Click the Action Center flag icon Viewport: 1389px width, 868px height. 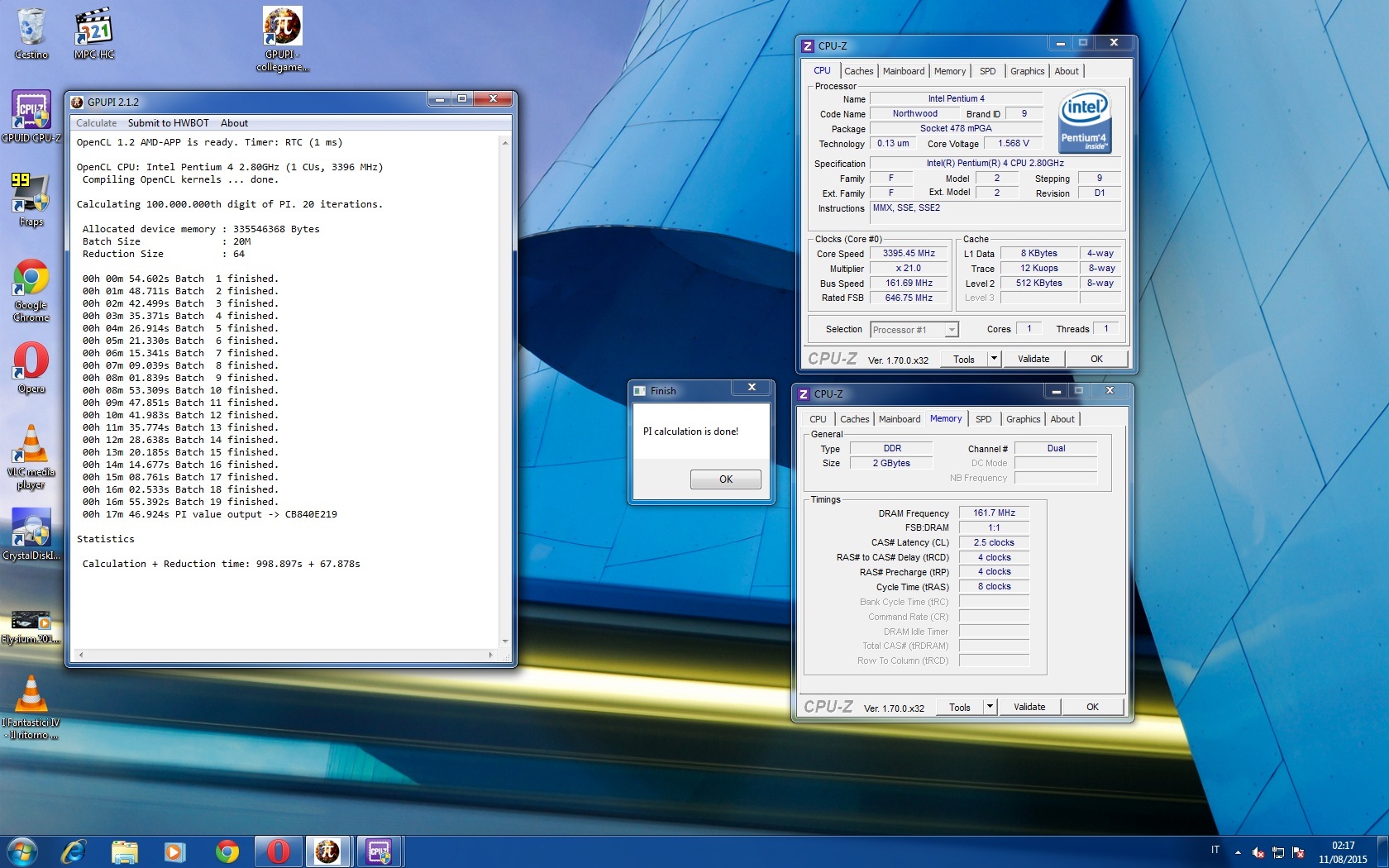tap(1298, 852)
